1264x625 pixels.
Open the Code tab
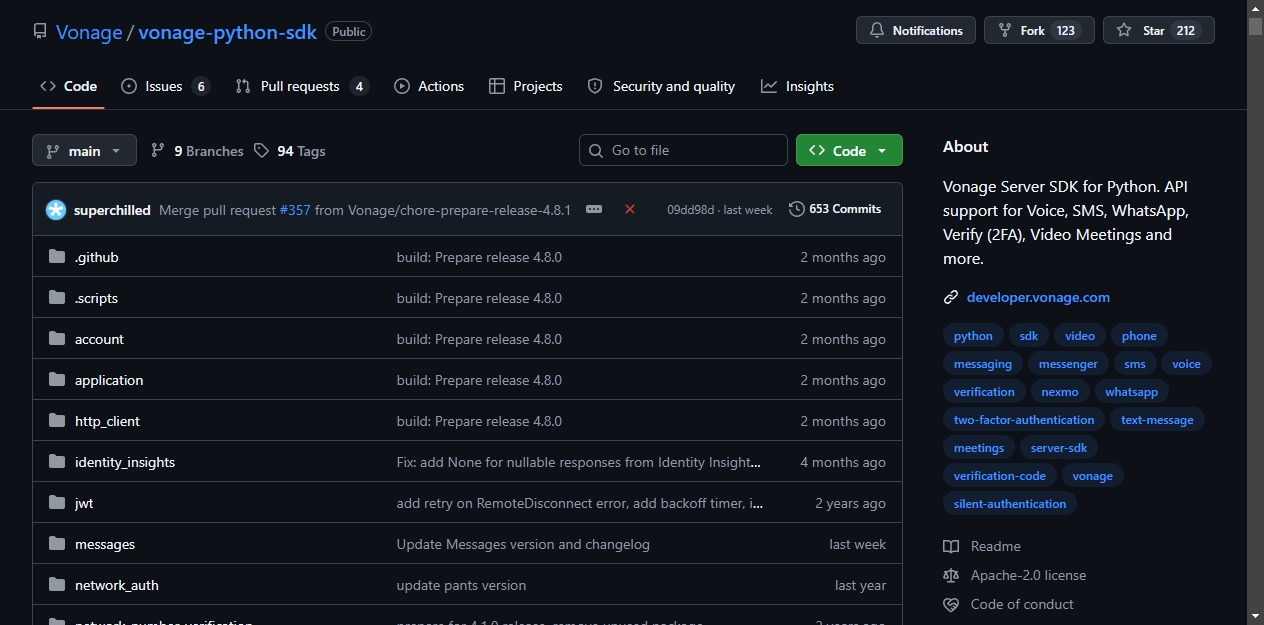tap(68, 86)
